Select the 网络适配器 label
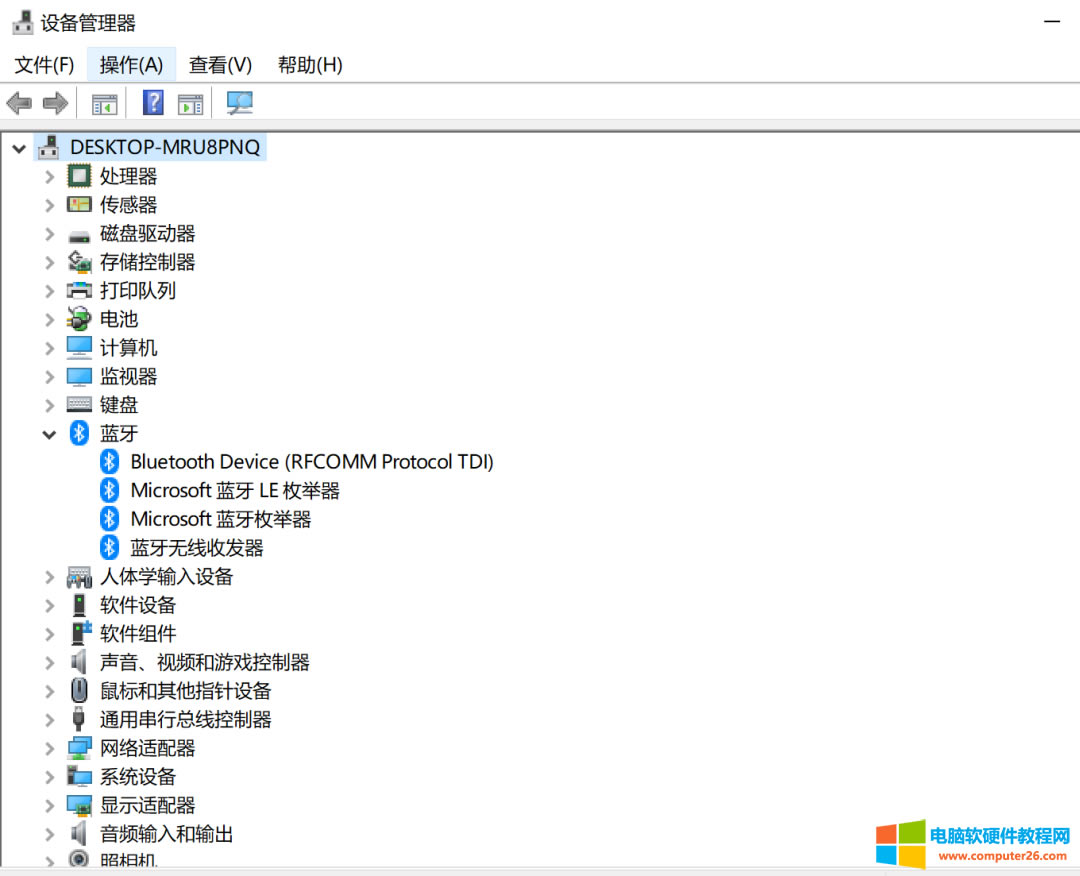This screenshot has height=876, width=1080. click(x=147, y=748)
